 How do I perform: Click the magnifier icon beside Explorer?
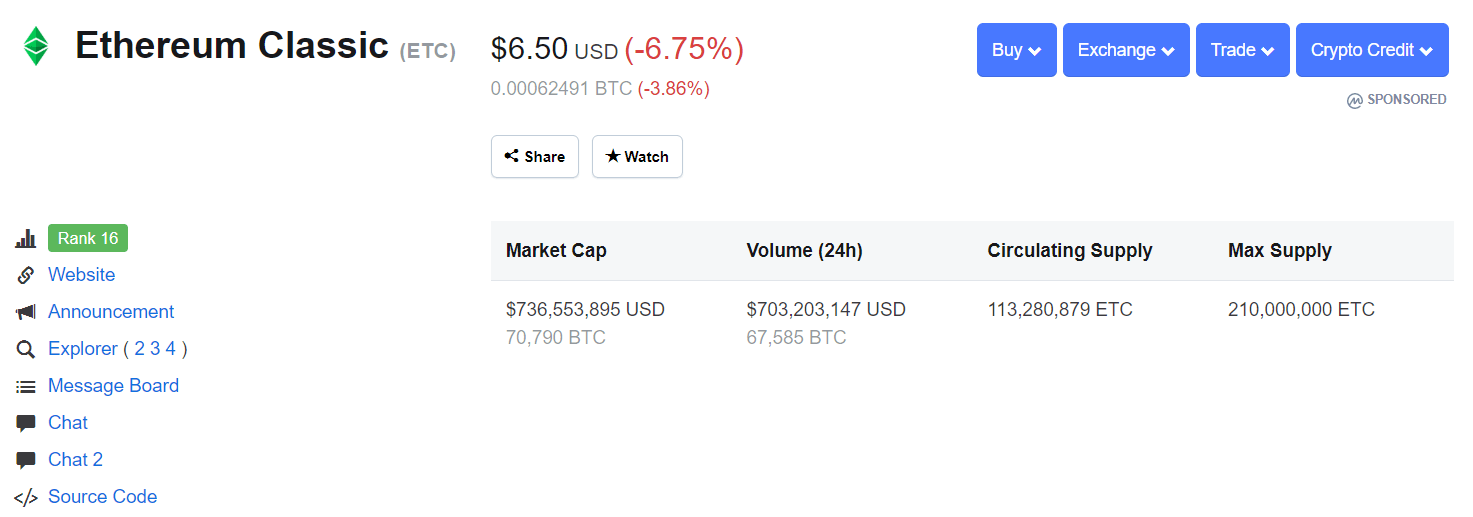[x=26, y=349]
